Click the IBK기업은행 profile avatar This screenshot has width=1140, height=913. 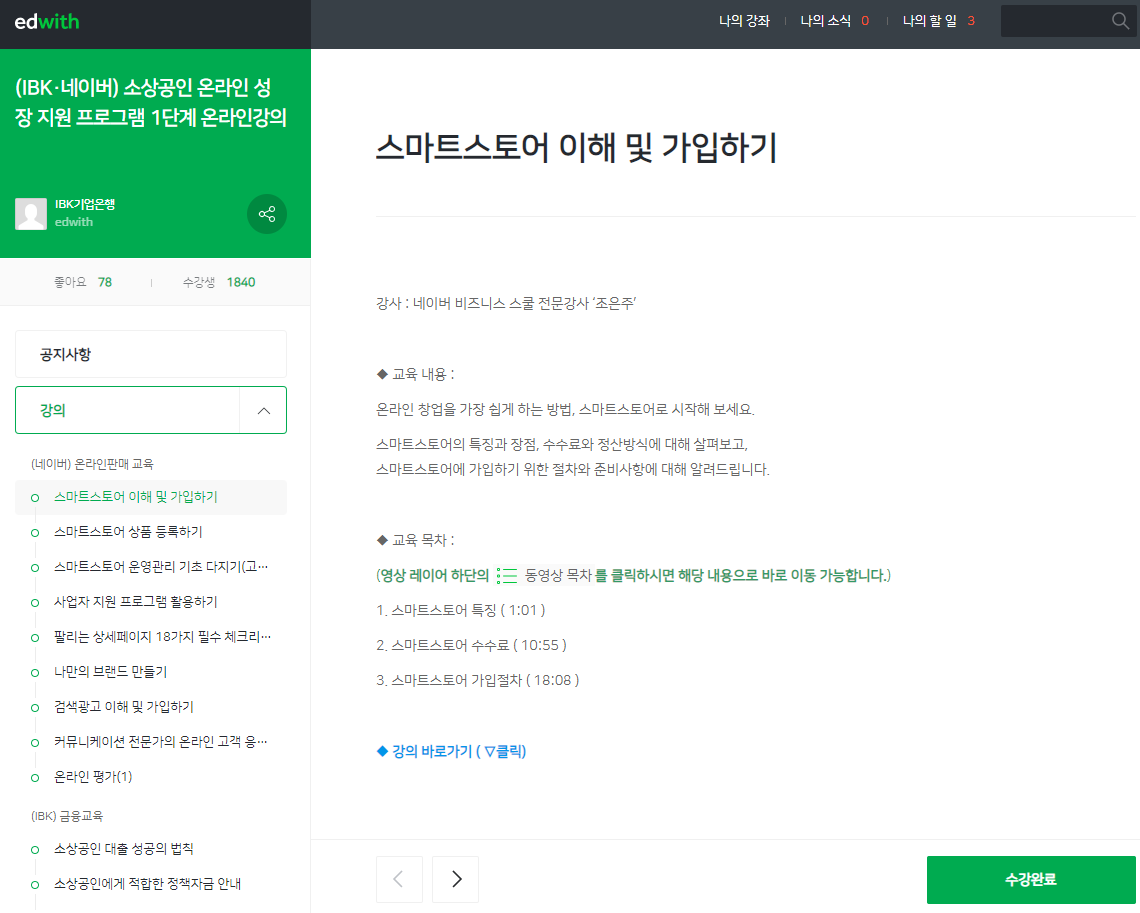[x=31, y=214]
